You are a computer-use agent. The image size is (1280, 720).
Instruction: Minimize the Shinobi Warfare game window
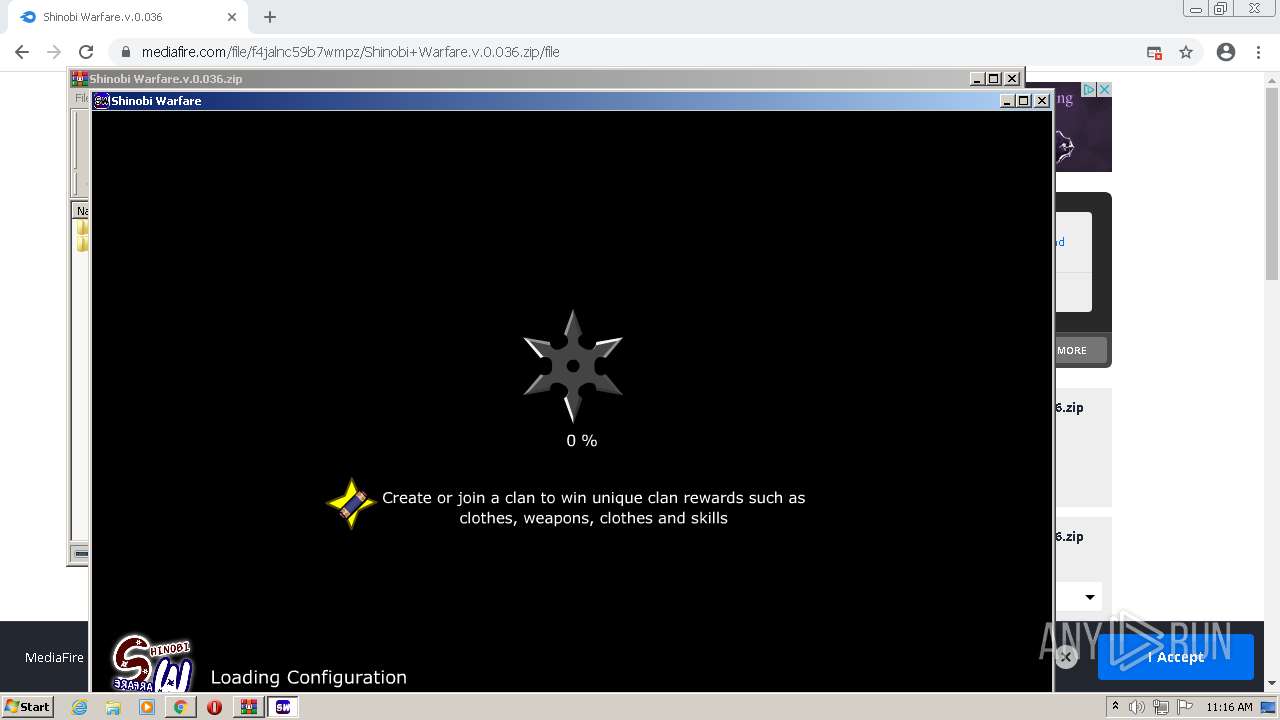[1007, 101]
